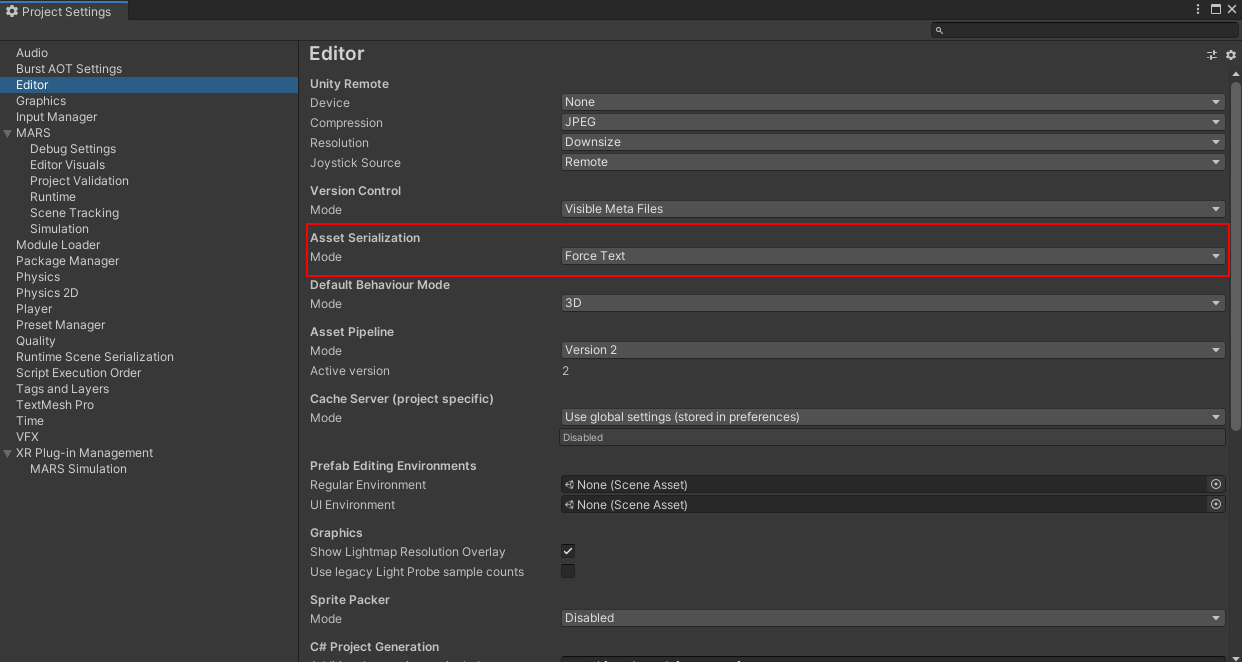Click the magnifier icon in the search box
This screenshot has width=1242, height=662.
point(939,30)
